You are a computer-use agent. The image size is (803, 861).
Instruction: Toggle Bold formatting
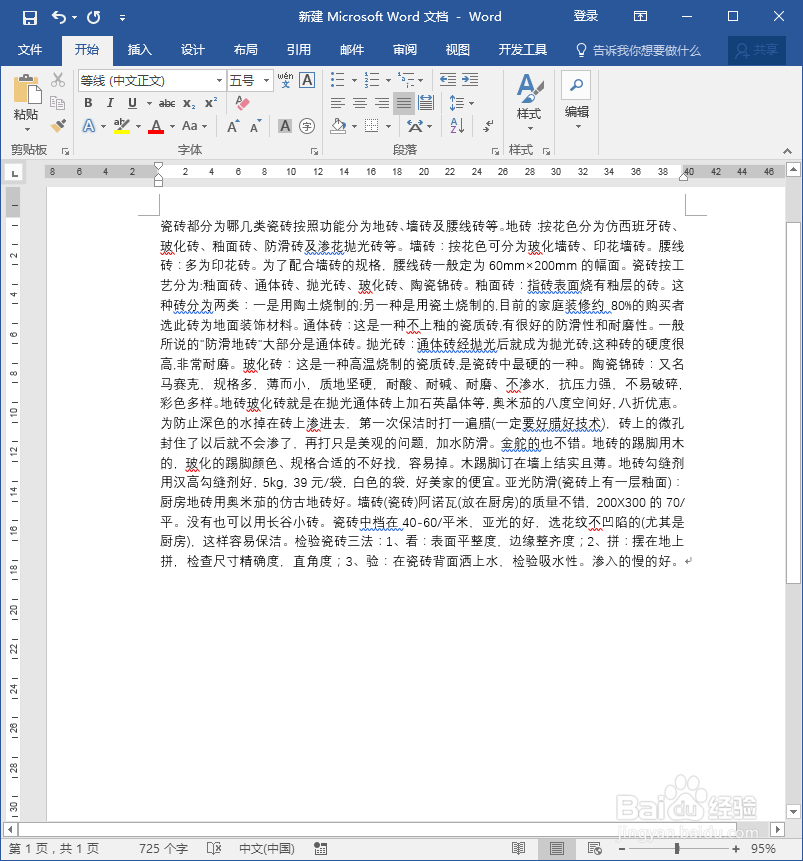pyautogui.click(x=88, y=103)
